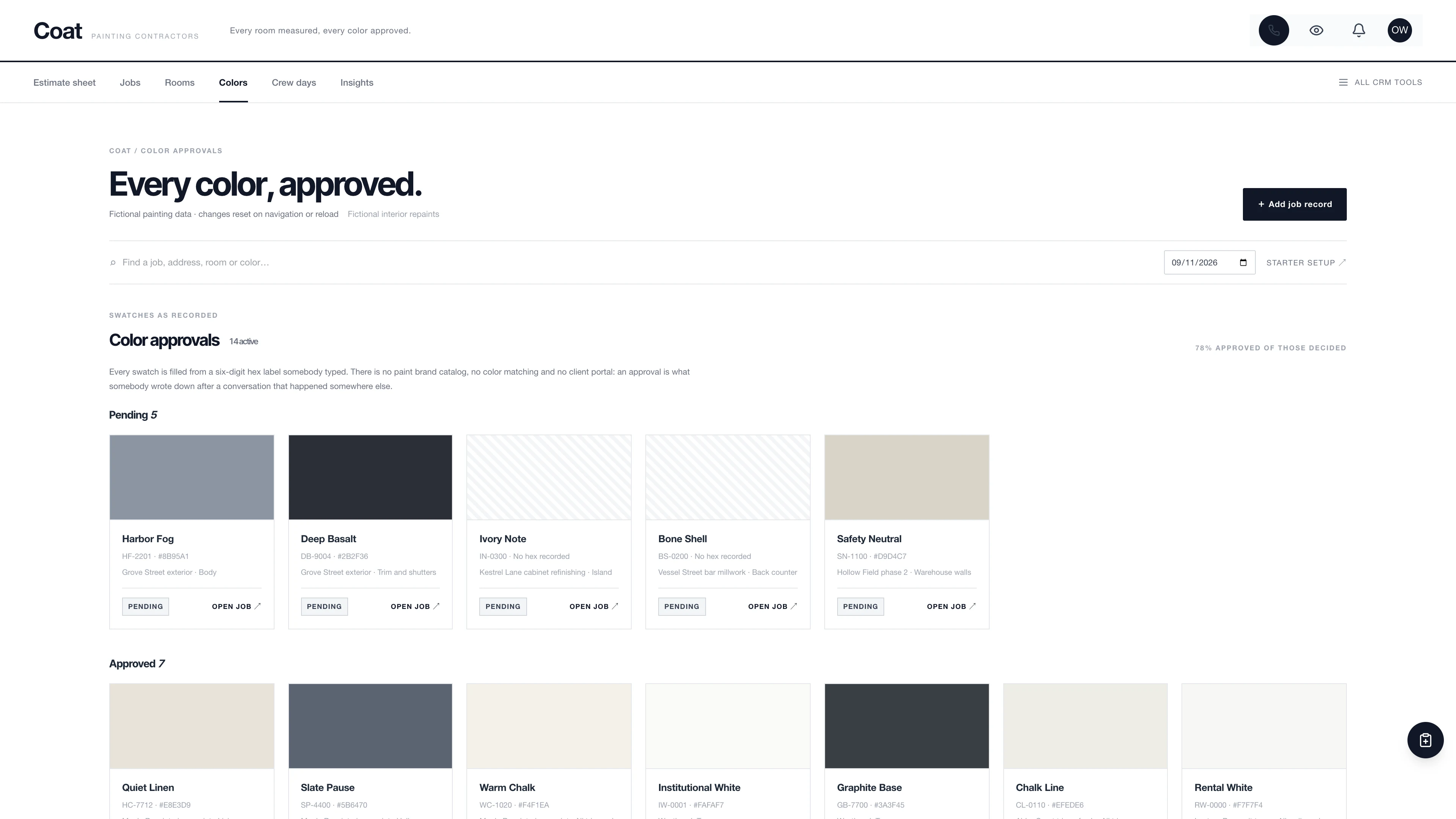
Task: Click the floating clipboard button
Action: 1425,740
